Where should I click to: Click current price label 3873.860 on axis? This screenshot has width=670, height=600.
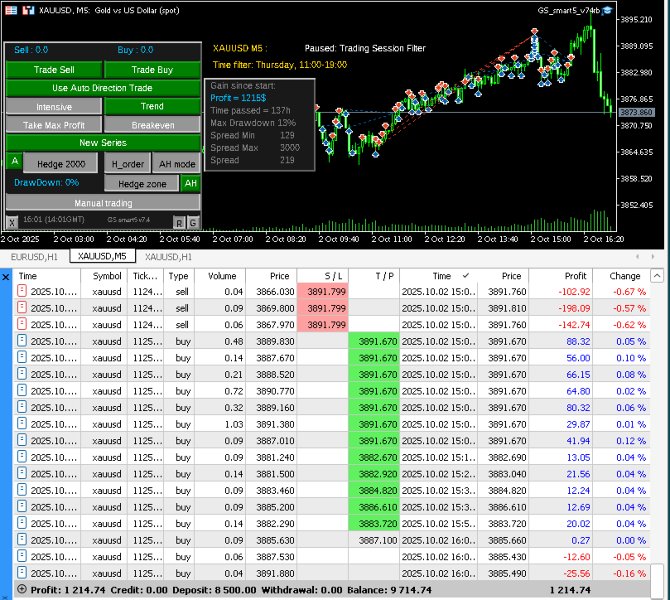tap(636, 112)
